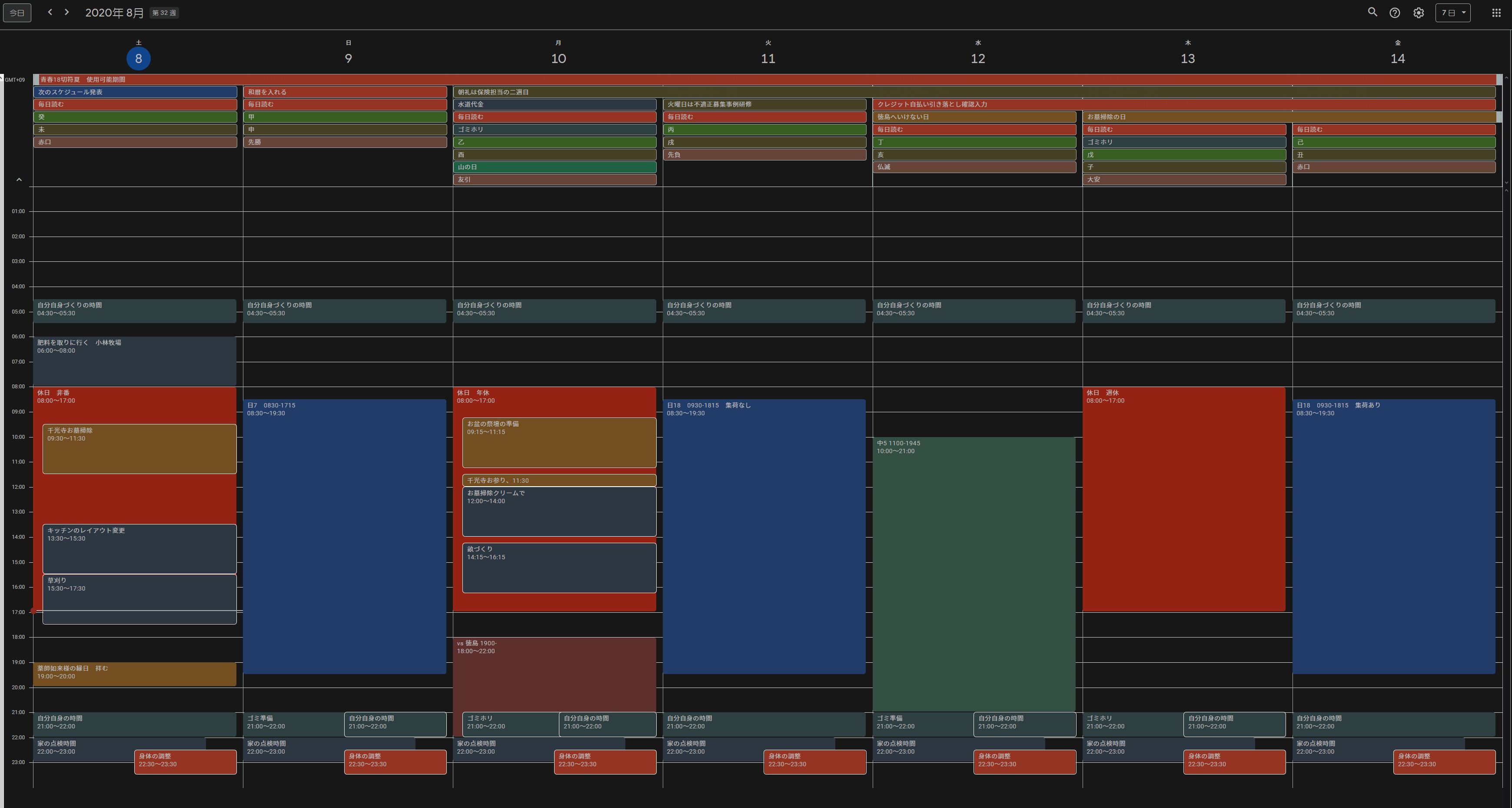The height and width of the screenshot is (808, 1512).
Task: Open the calendar search icon
Action: point(1372,12)
